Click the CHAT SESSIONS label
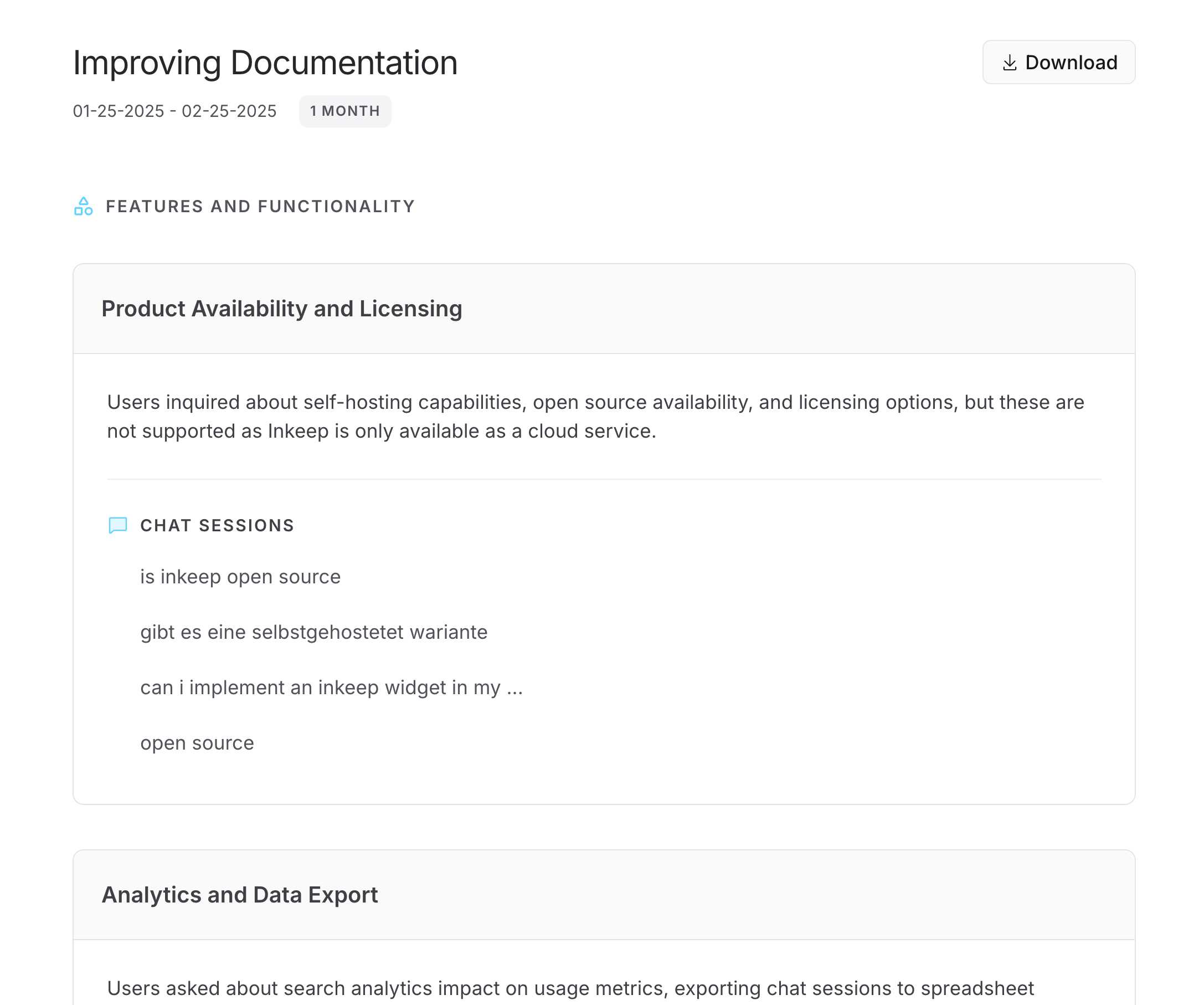Viewport: 1204px width, 1005px height. click(x=217, y=525)
